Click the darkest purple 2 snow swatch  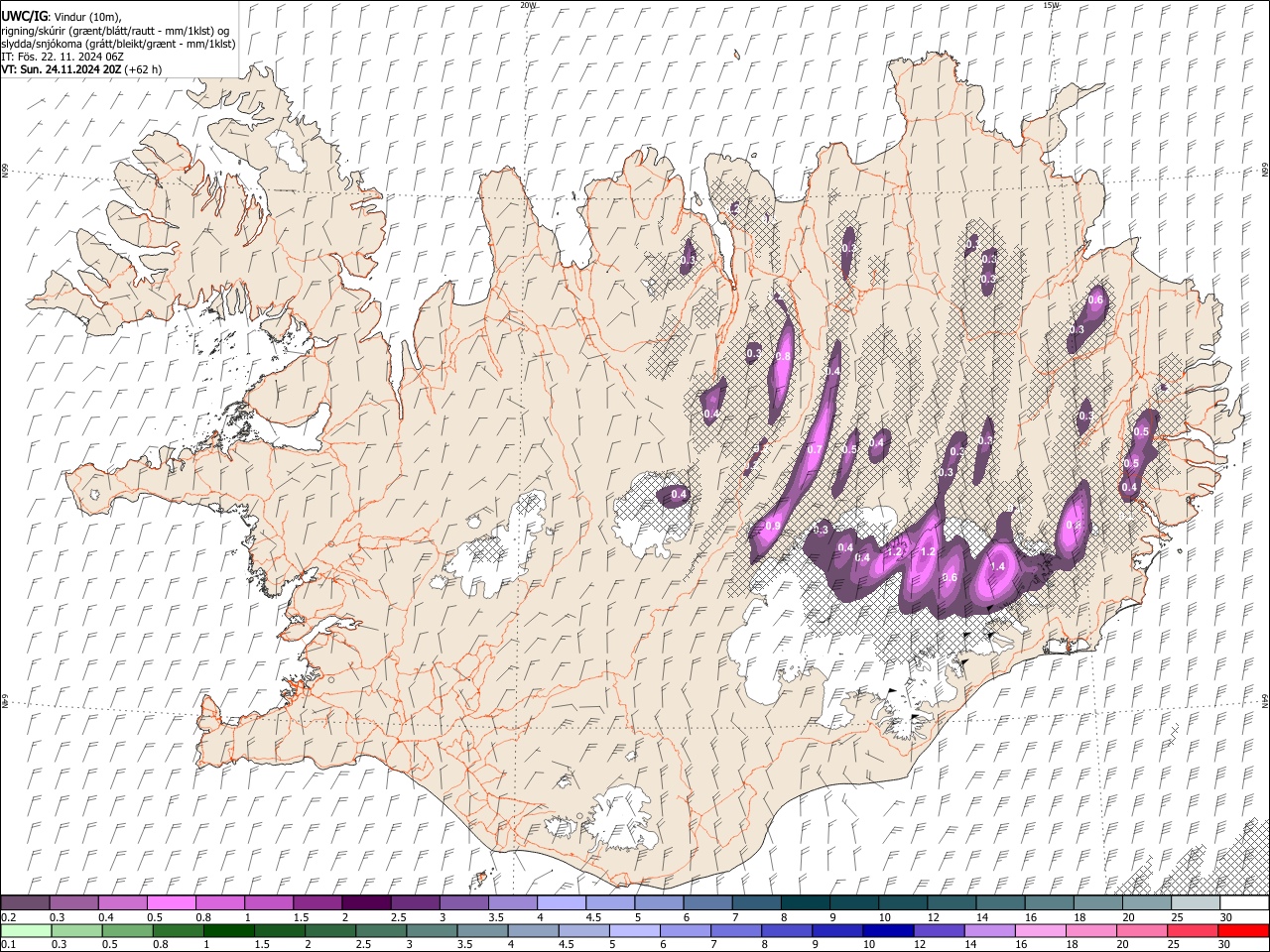pyautogui.click(x=366, y=903)
